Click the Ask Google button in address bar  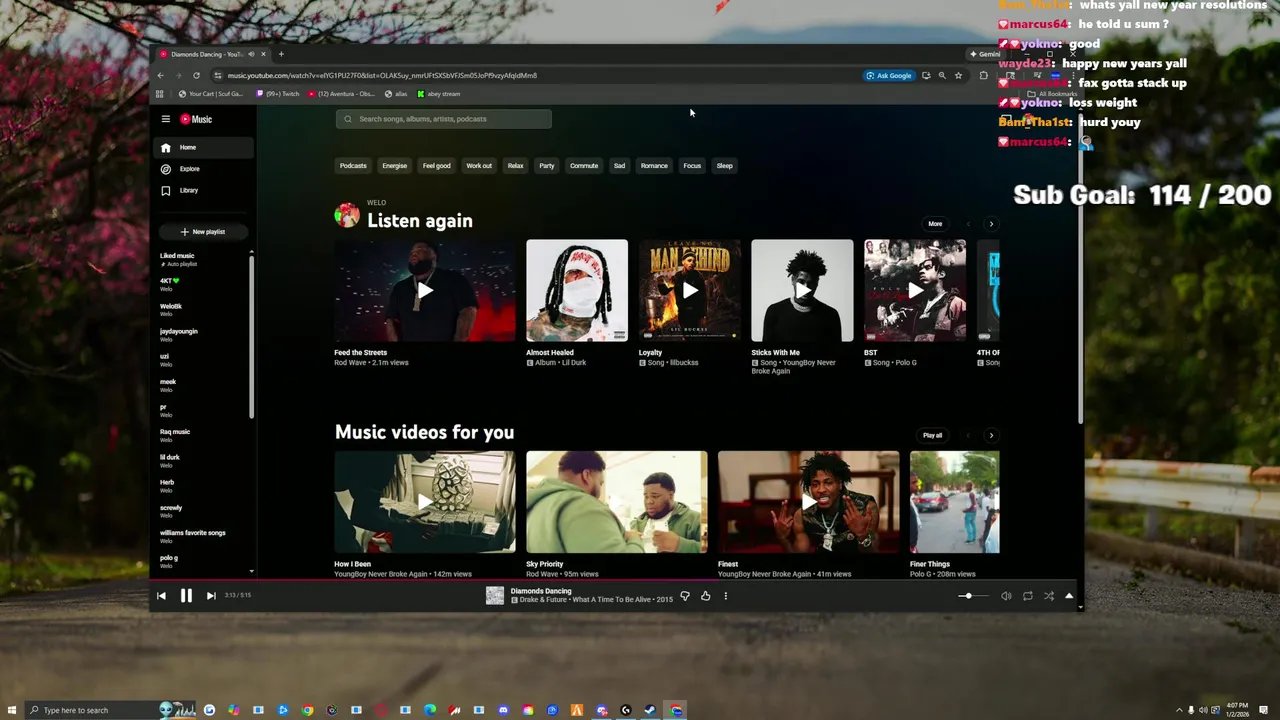click(x=889, y=75)
